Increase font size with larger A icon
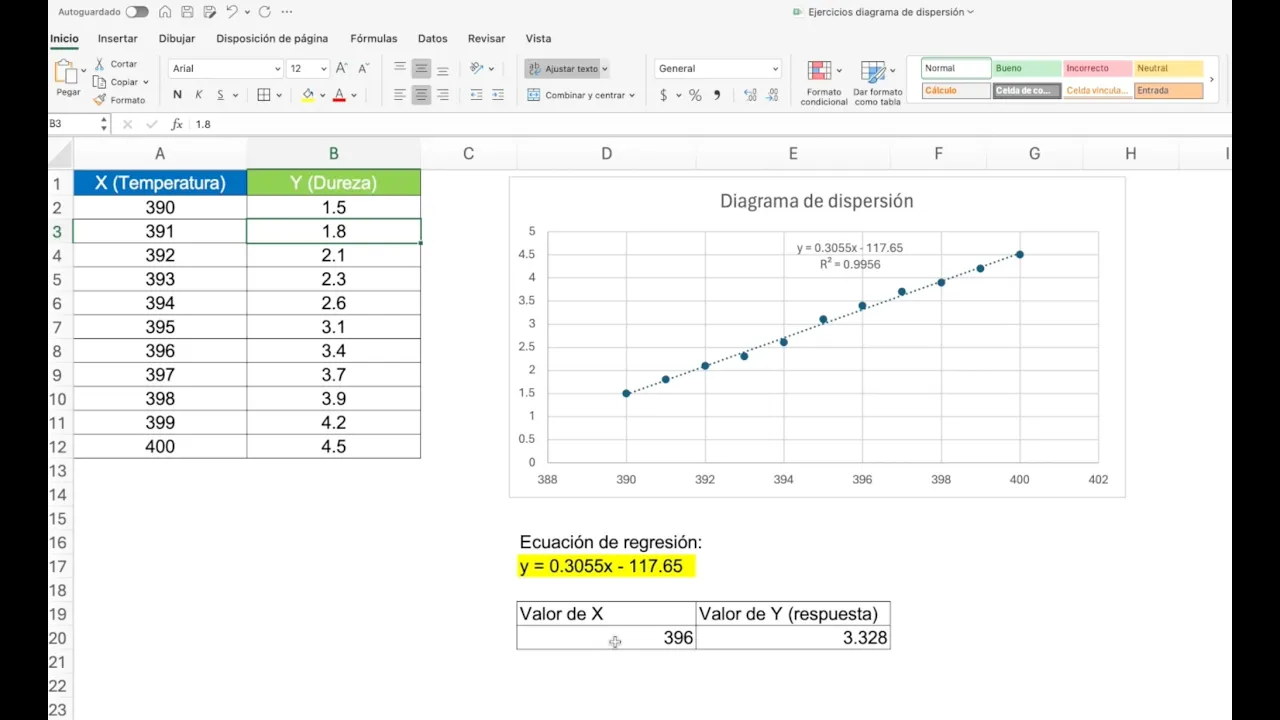1280x720 pixels. [x=341, y=69]
